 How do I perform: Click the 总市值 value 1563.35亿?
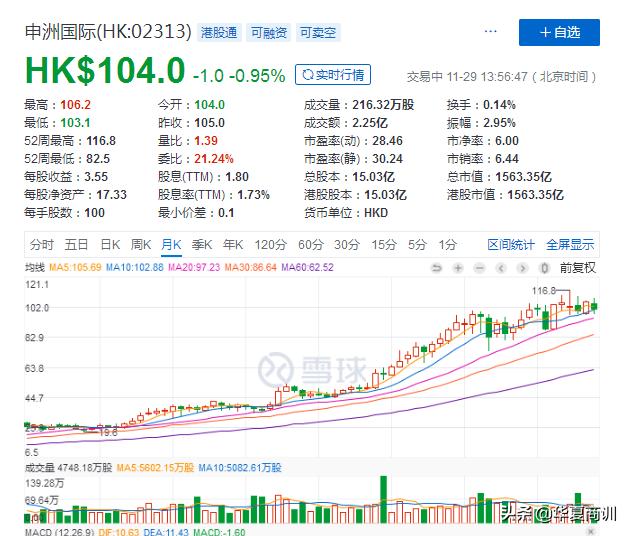tap(523, 177)
